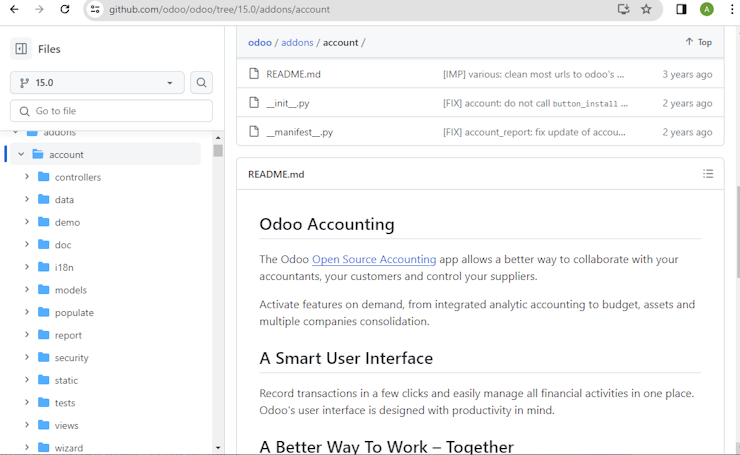Click the browser address bar URL
The image size is (740, 455).
click(x=219, y=9)
